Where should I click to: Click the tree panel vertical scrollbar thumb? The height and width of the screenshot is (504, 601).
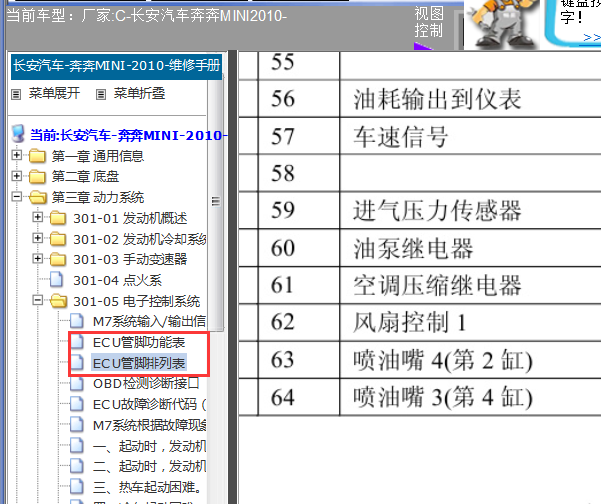[216, 201]
